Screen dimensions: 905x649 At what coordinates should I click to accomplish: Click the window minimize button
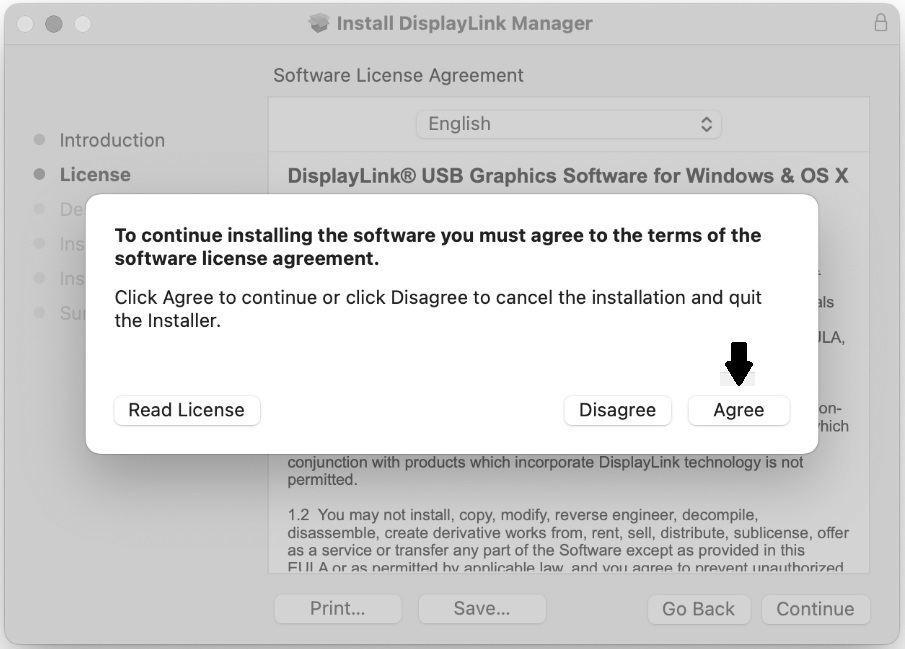point(54,24)
